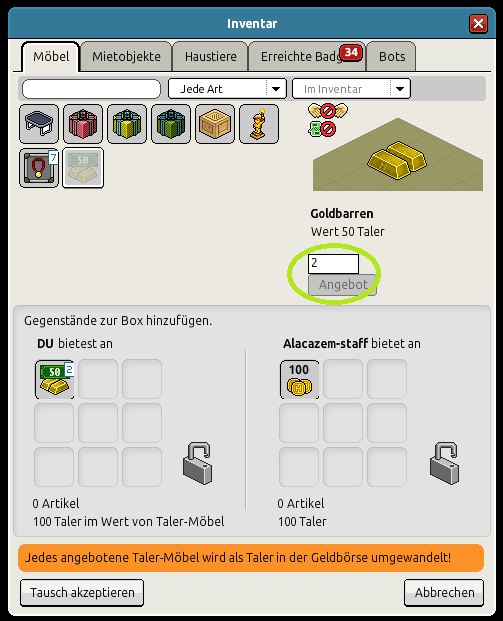The image size is (503, 621).
Task: Open the Bots tab
Action: point(392,57)
